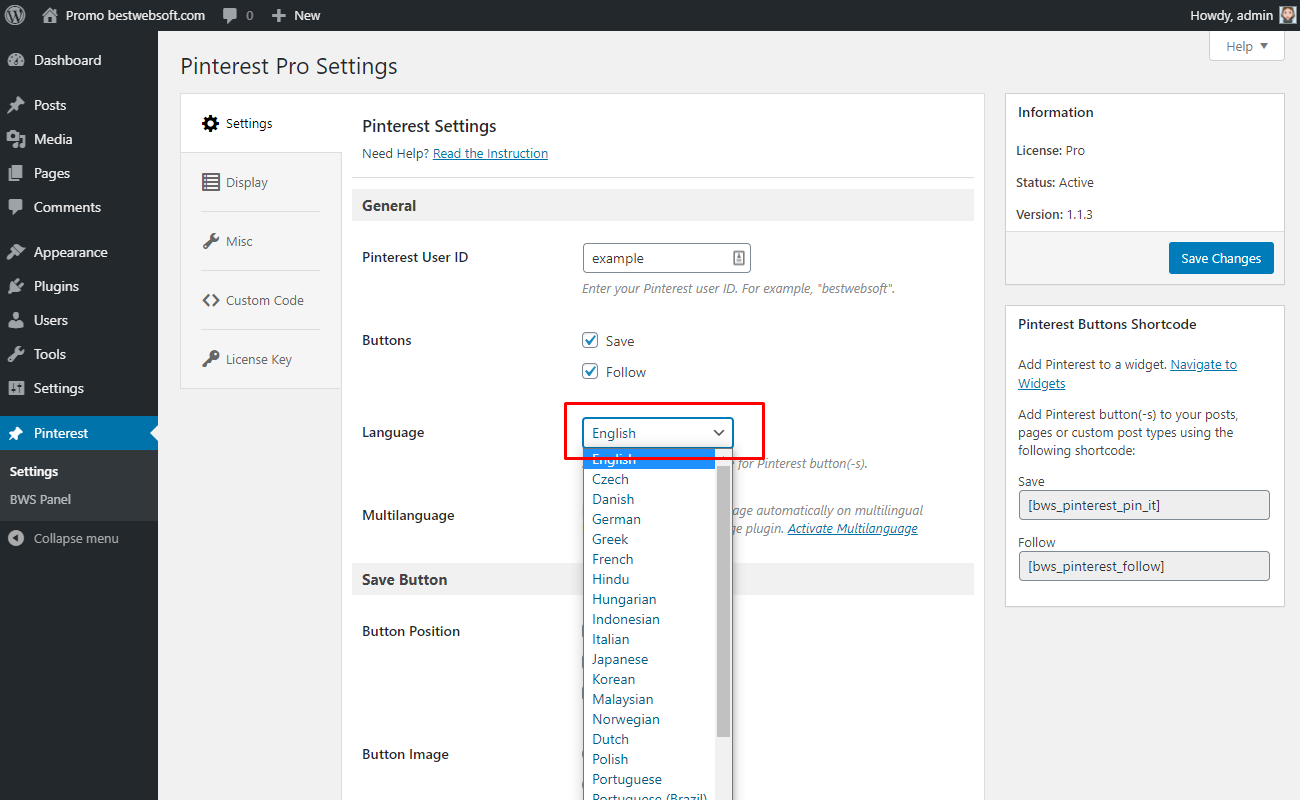Click the Display tab list icon
Viewport: 1300px width, 800px height.
pyautogui.click(x=210, y=182)
